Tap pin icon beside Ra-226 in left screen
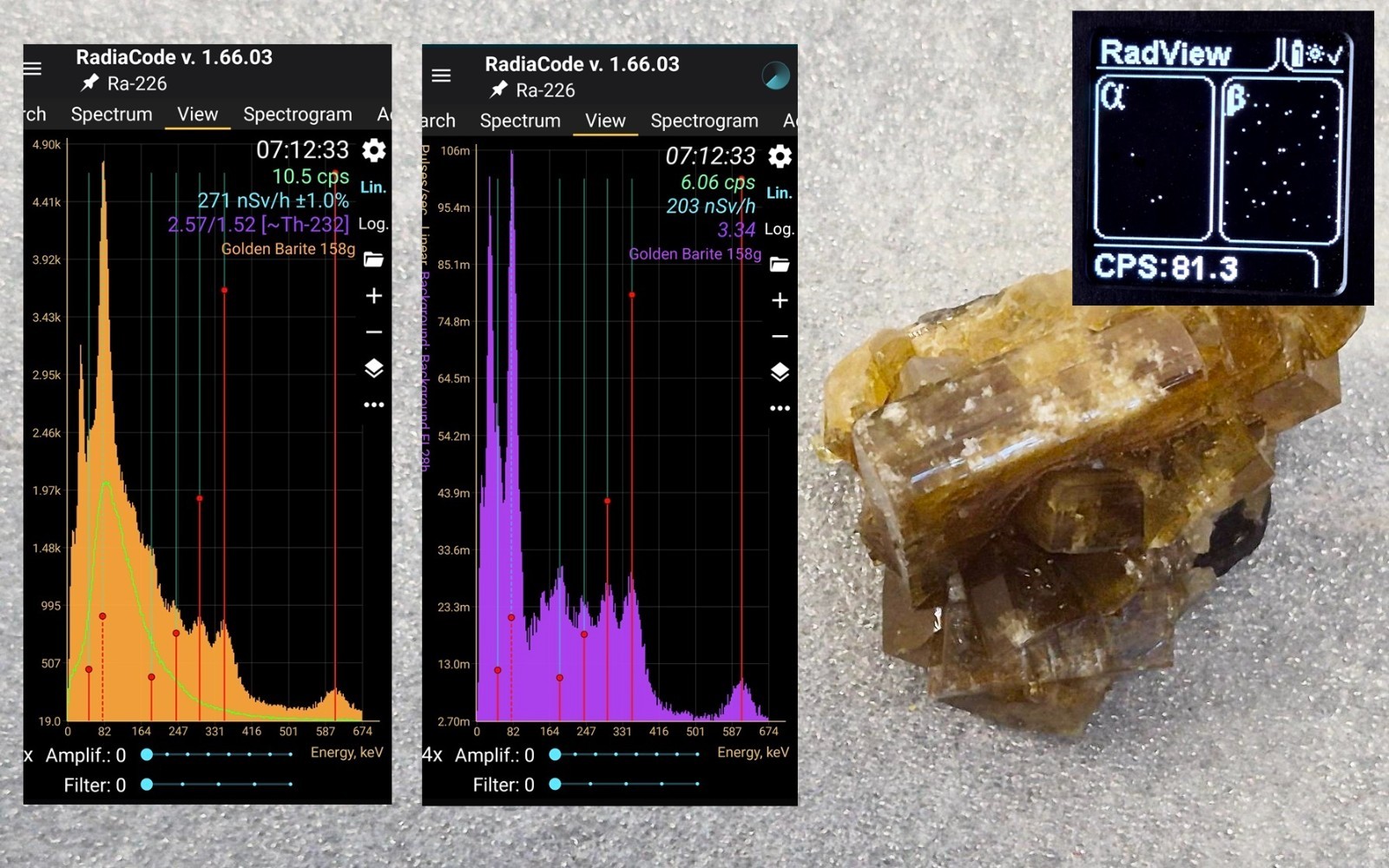The height and width of the screenshot is (868, 1389). [89, 83]
